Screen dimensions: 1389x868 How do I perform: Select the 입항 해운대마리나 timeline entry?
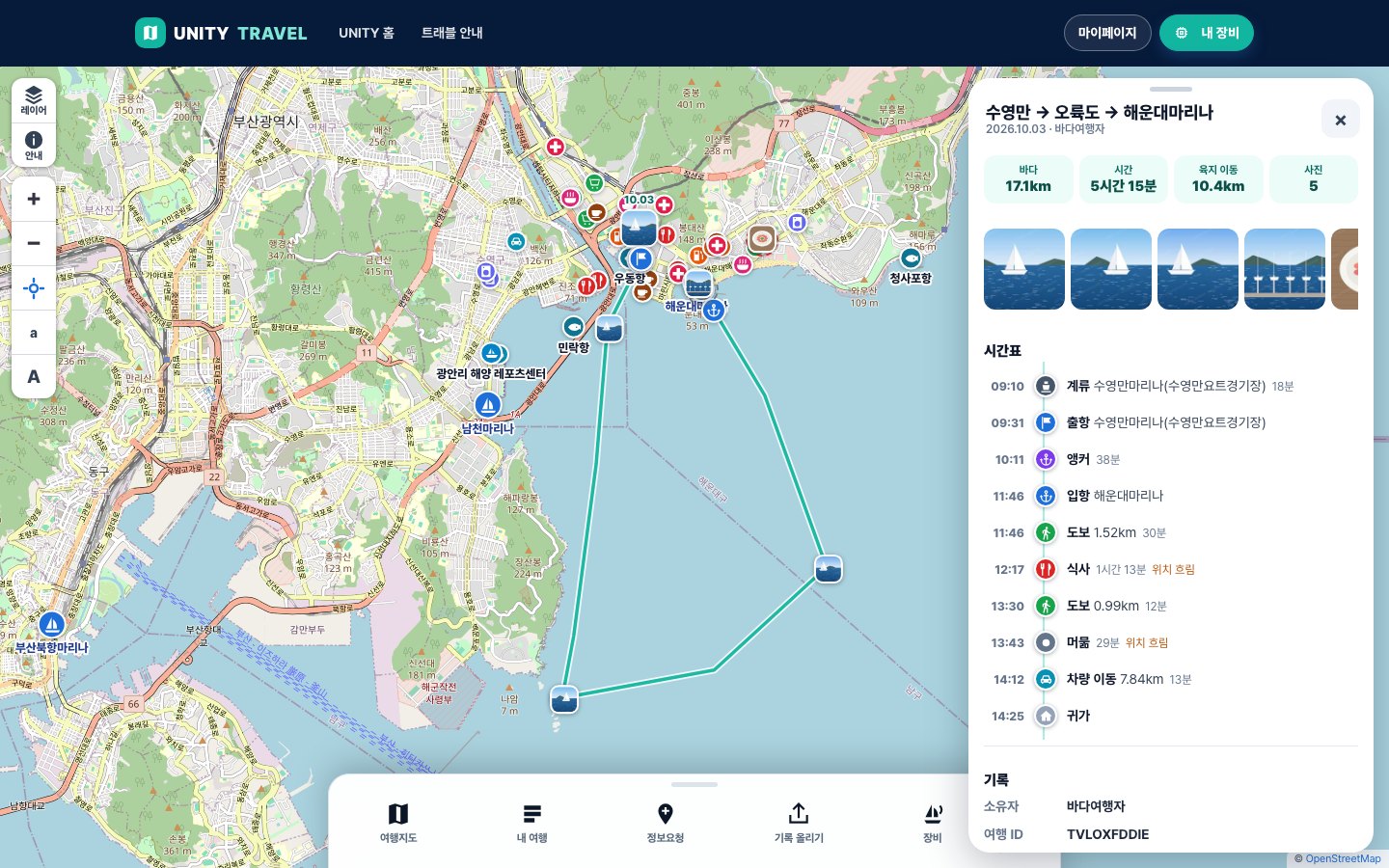click(x=1171, y=496)
